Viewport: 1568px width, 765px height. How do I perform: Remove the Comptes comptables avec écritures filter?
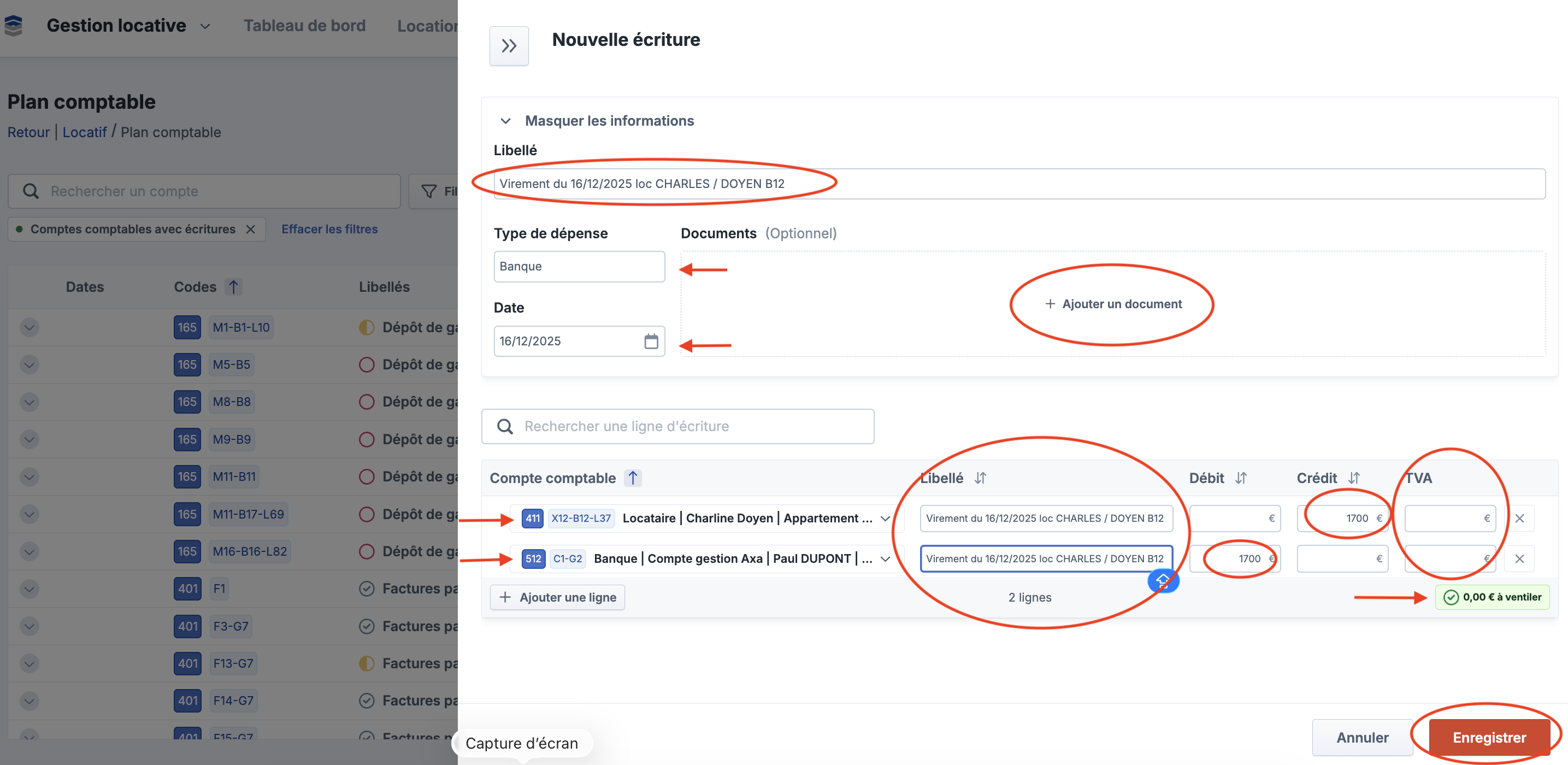point(250,229)
